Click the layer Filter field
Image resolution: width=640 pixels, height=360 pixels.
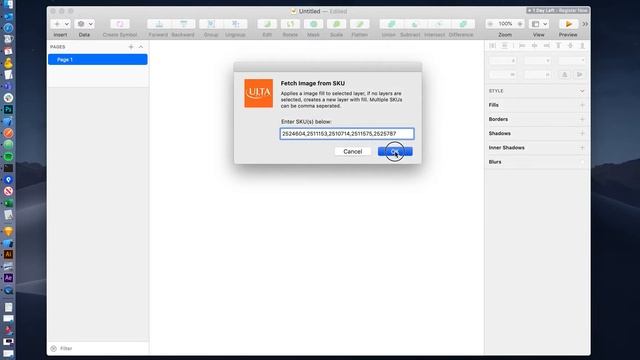(x=98, y=349)
